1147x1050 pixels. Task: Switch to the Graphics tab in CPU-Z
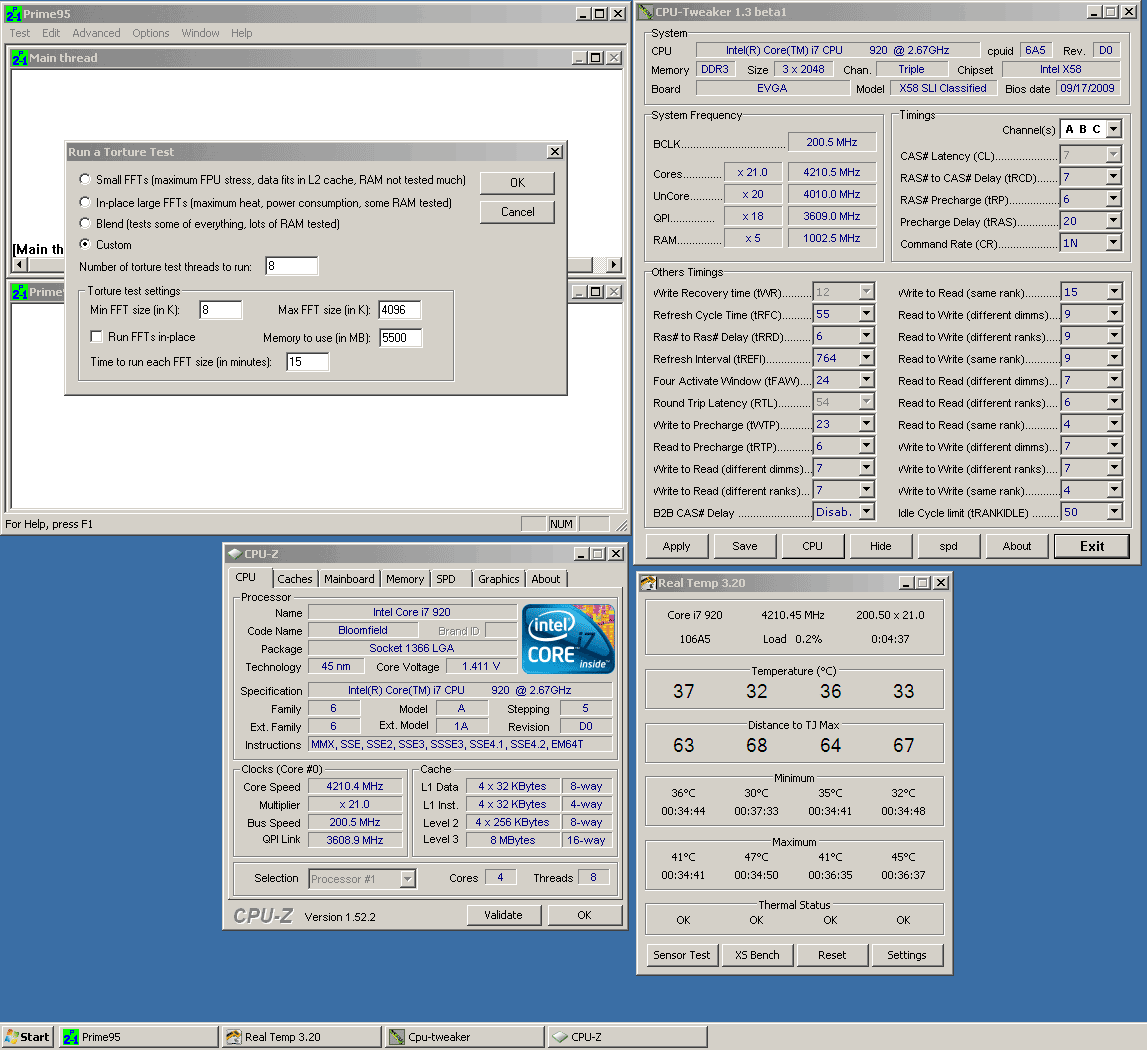point(498,579)
